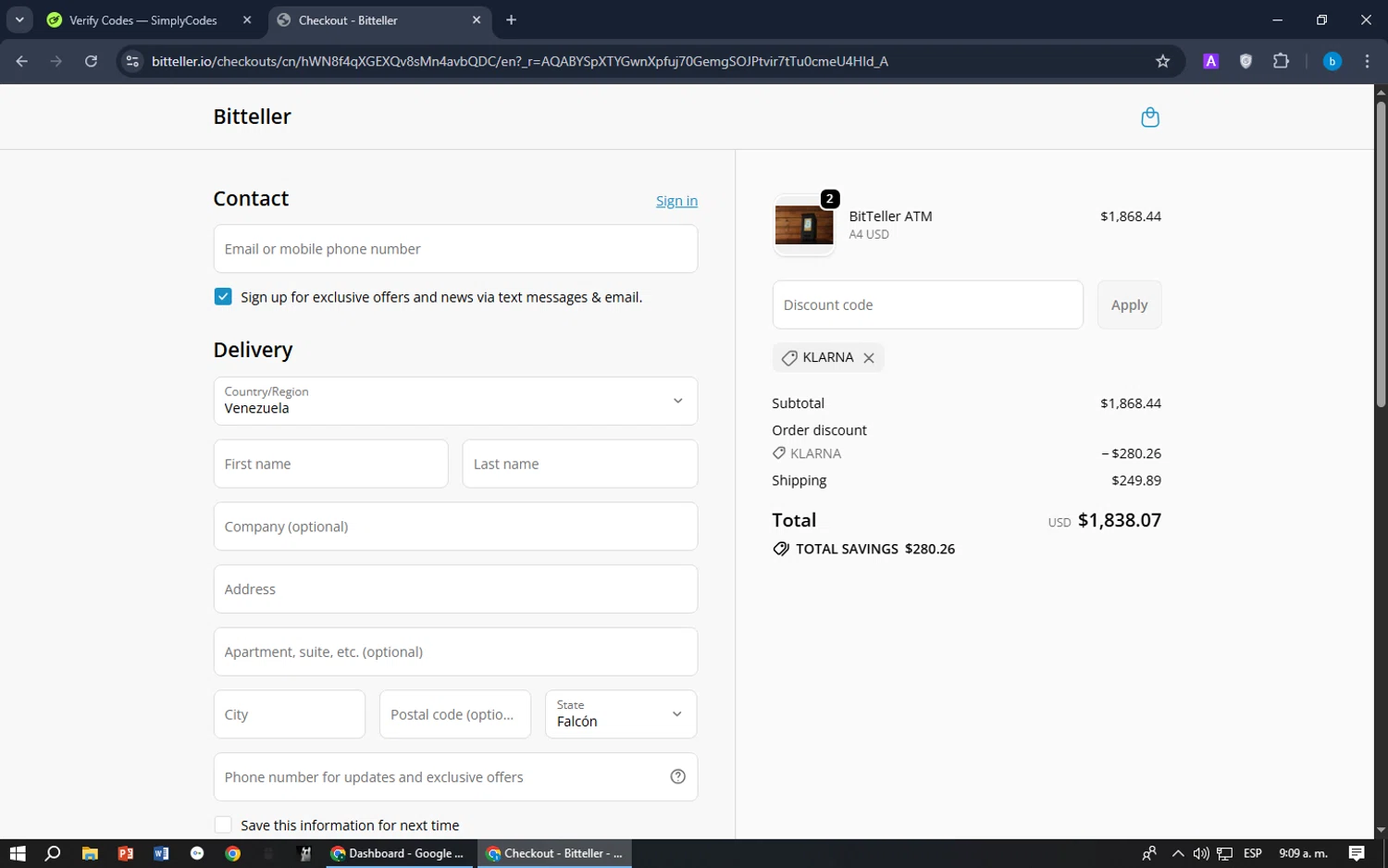Click the Total $1,838.07 amount
1388x868 pixels.
tap(1119, 520)
